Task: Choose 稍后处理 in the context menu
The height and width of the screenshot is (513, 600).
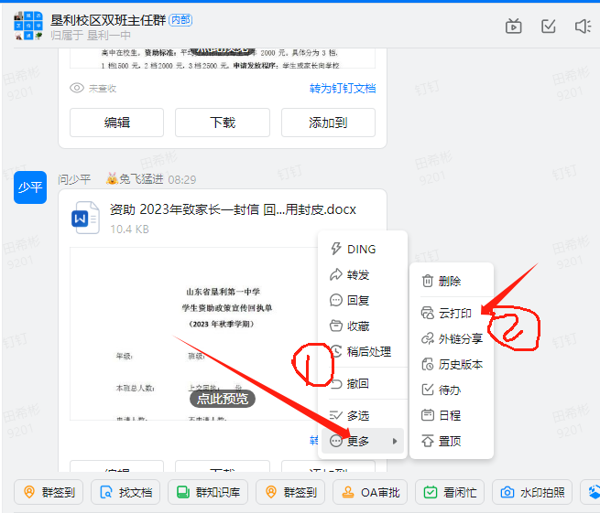Action: [x=362, y=352]
